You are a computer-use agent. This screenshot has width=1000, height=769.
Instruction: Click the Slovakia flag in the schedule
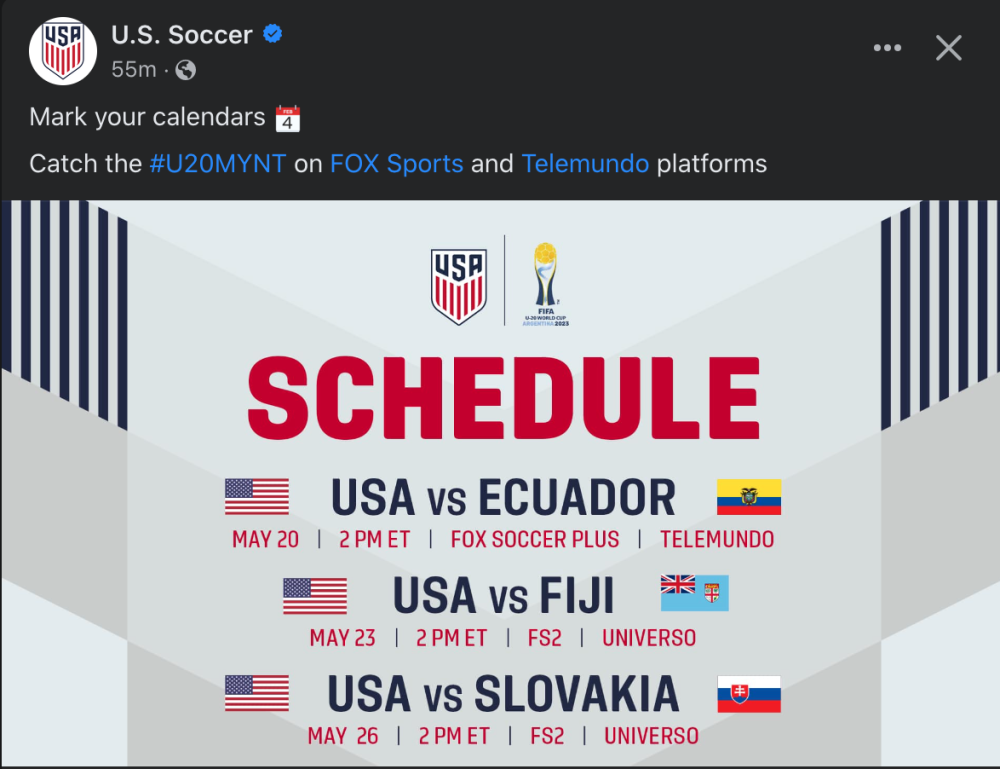click(x=749, y=694)
